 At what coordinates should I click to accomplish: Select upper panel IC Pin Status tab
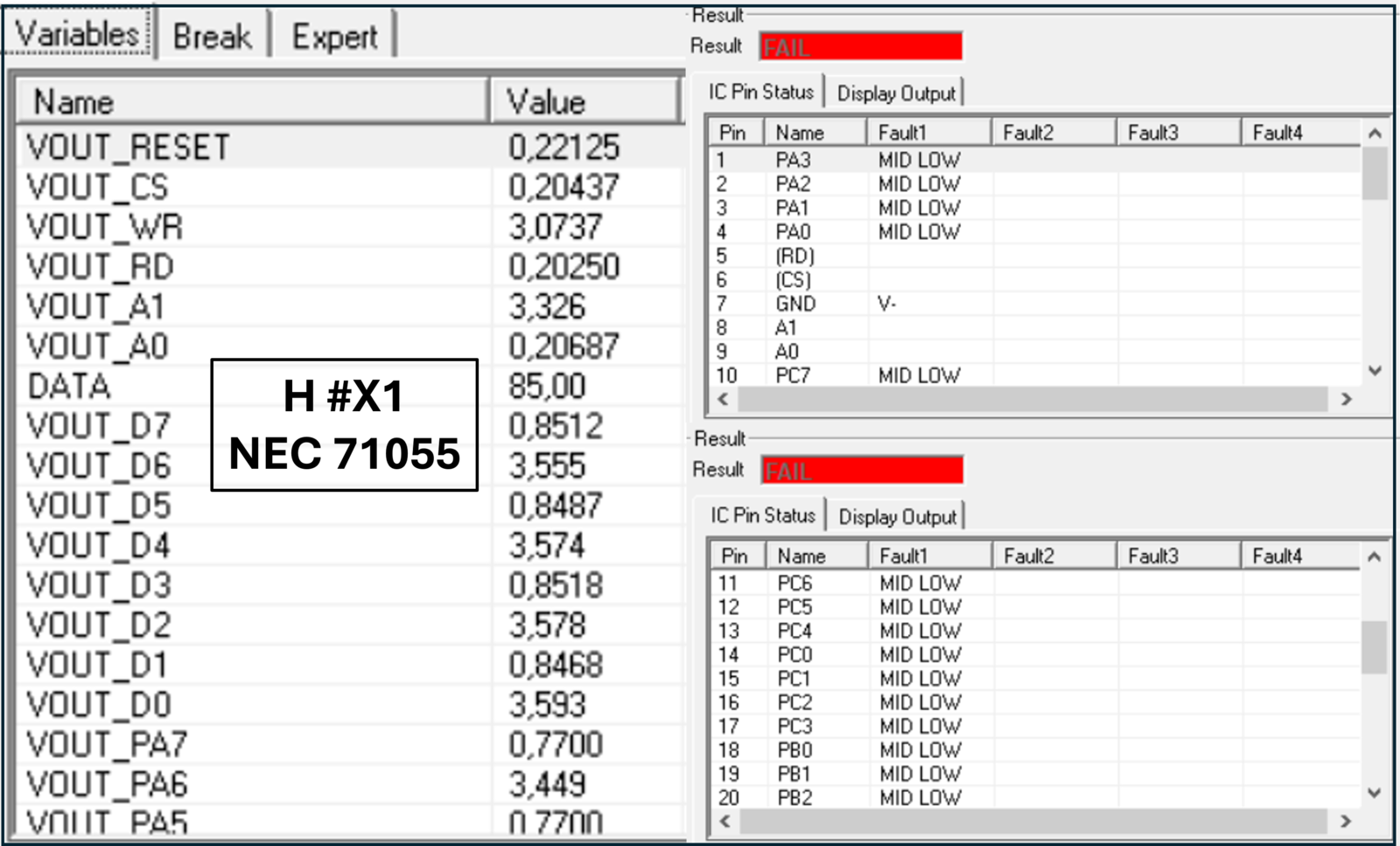(x=761, y=92)
